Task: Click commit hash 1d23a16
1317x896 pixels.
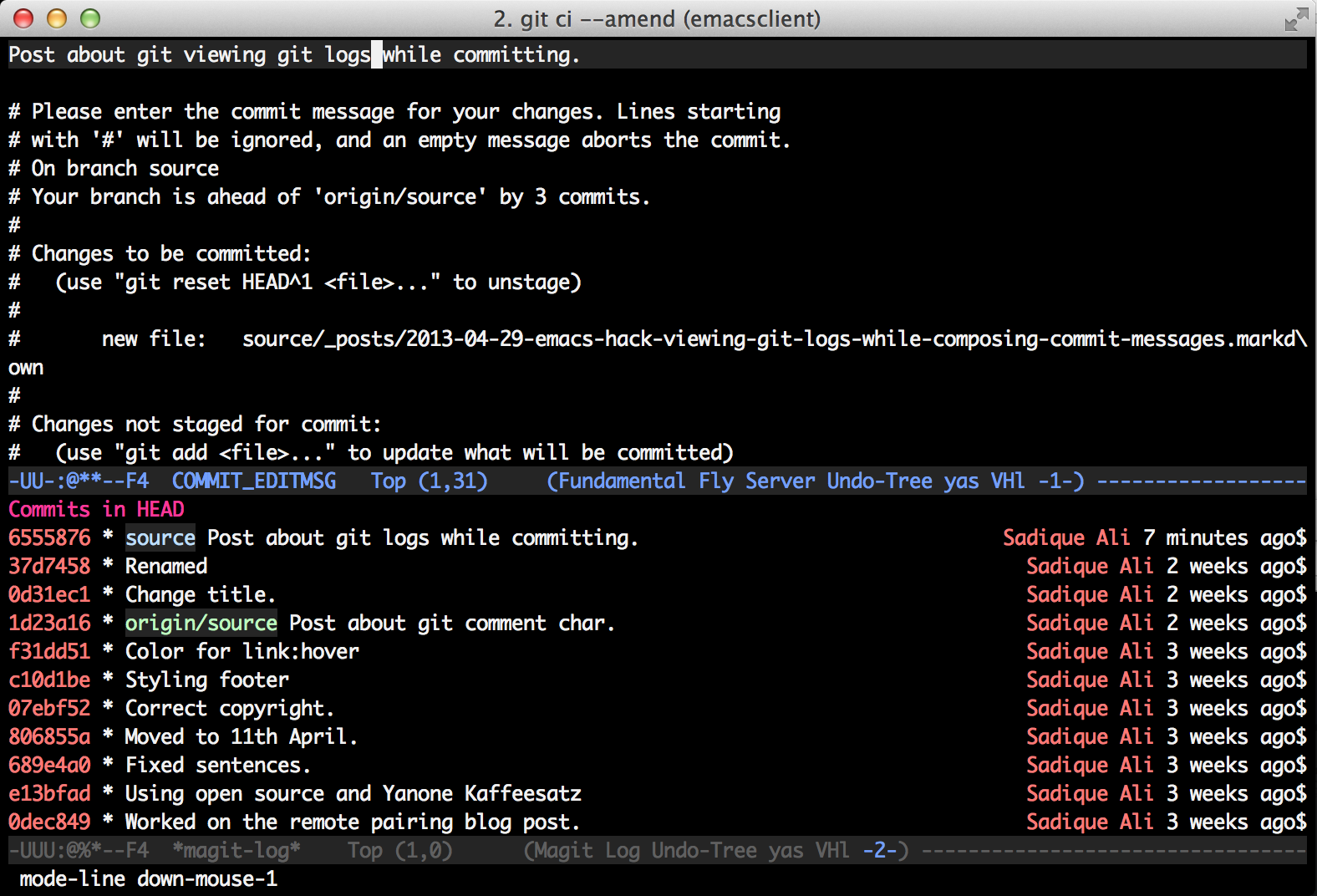Action: coord(49,623)
